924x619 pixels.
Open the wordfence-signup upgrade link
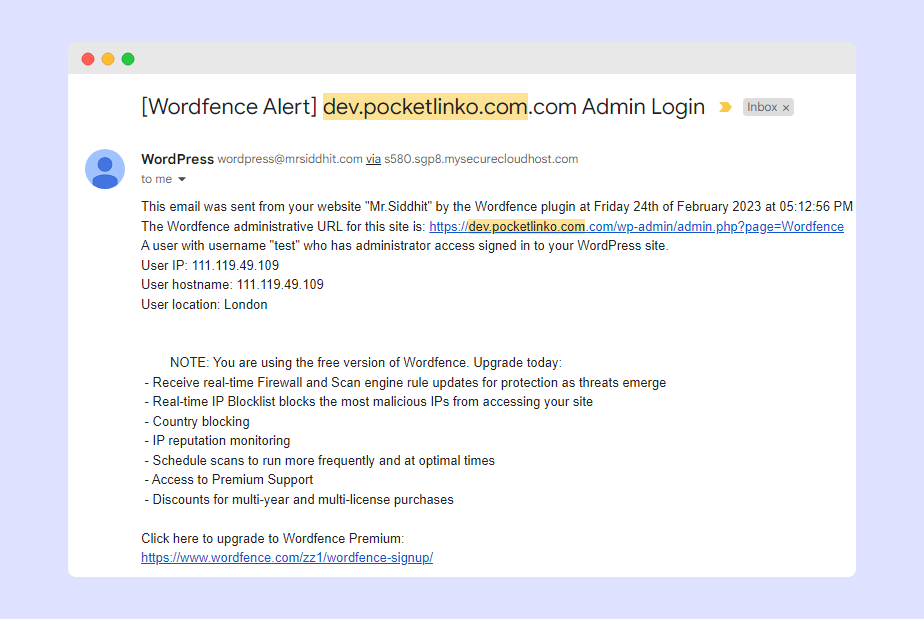coord(287,558)
